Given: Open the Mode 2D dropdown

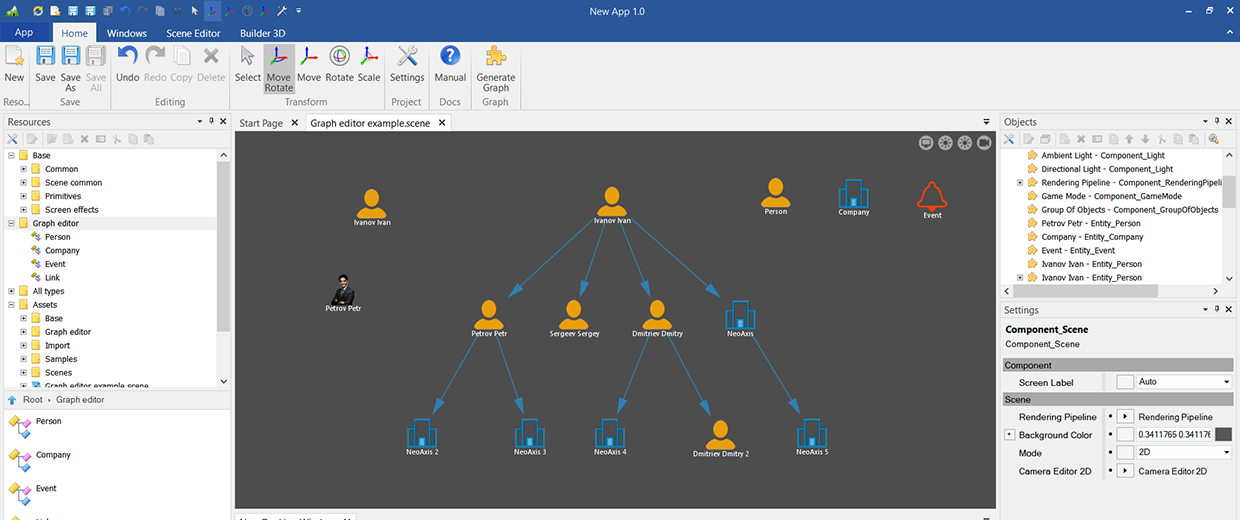Looking at the screenshot, I should (1226, 453).
